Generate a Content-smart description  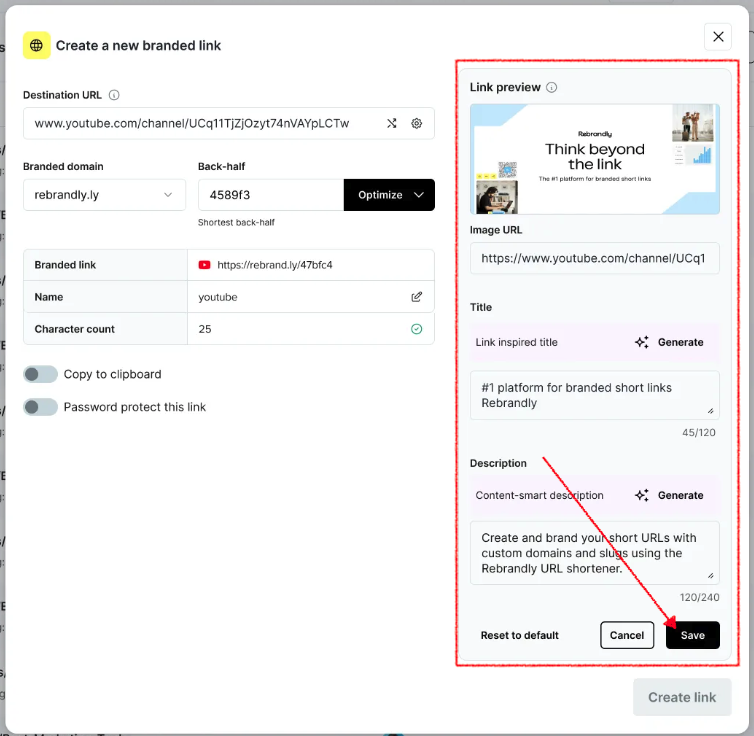[x=680, y=495]
